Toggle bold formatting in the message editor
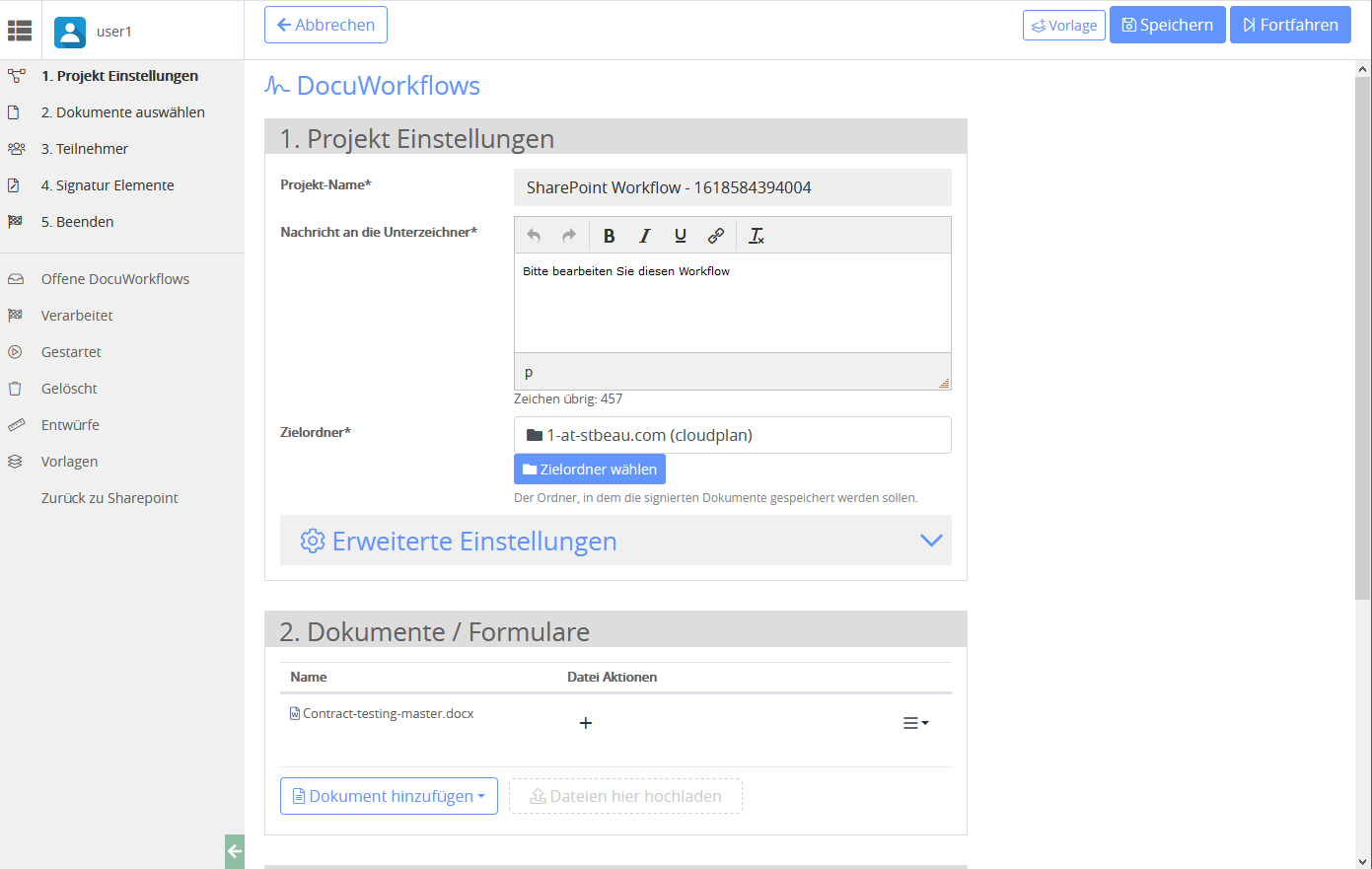 [x=609, y=235]
